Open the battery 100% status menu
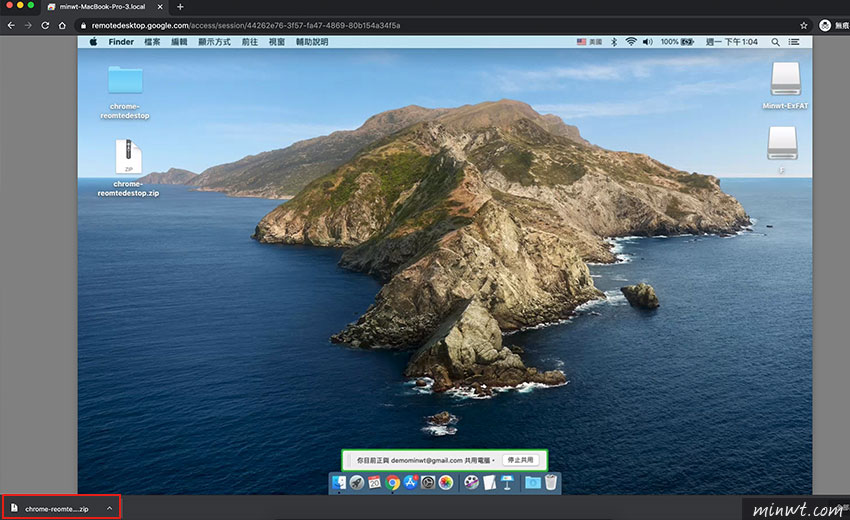This screenshot has width=850, height=520. click(x=677, y=42)
